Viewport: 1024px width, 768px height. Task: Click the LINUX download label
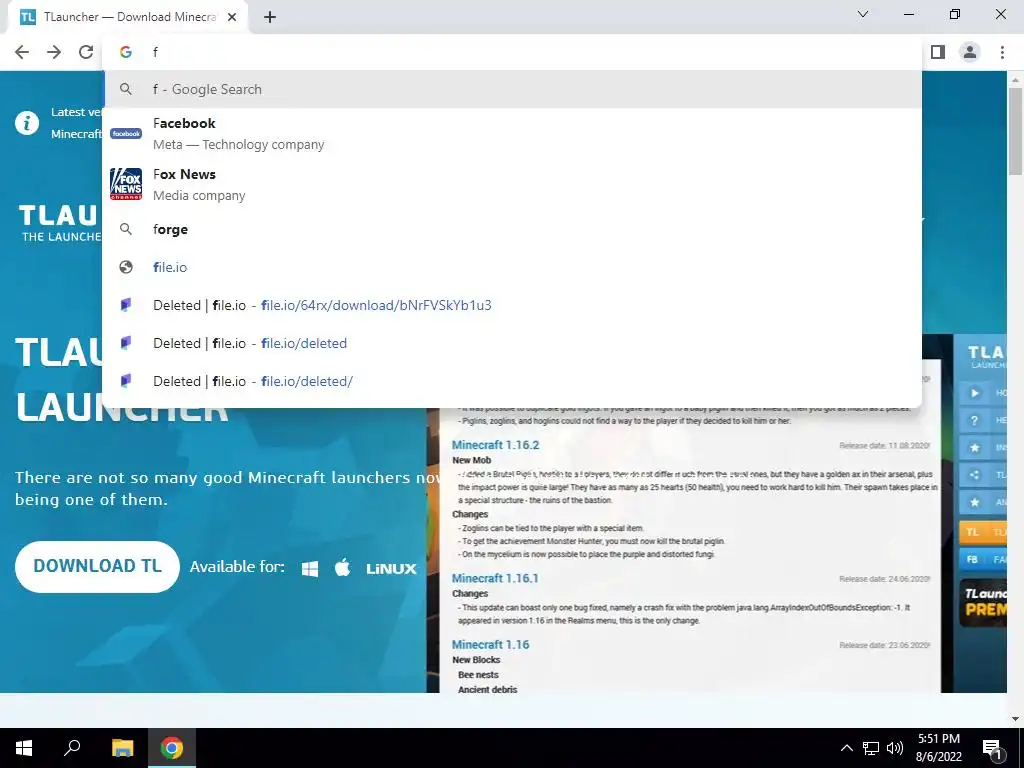(x=391, y=569)
